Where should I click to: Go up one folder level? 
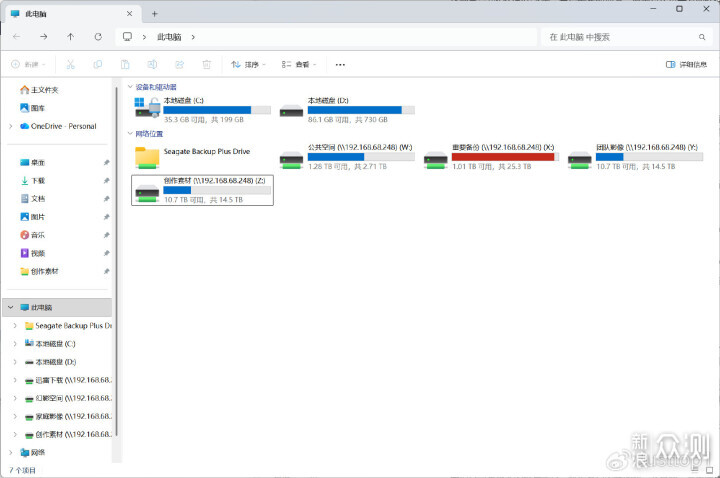[71, 37]
